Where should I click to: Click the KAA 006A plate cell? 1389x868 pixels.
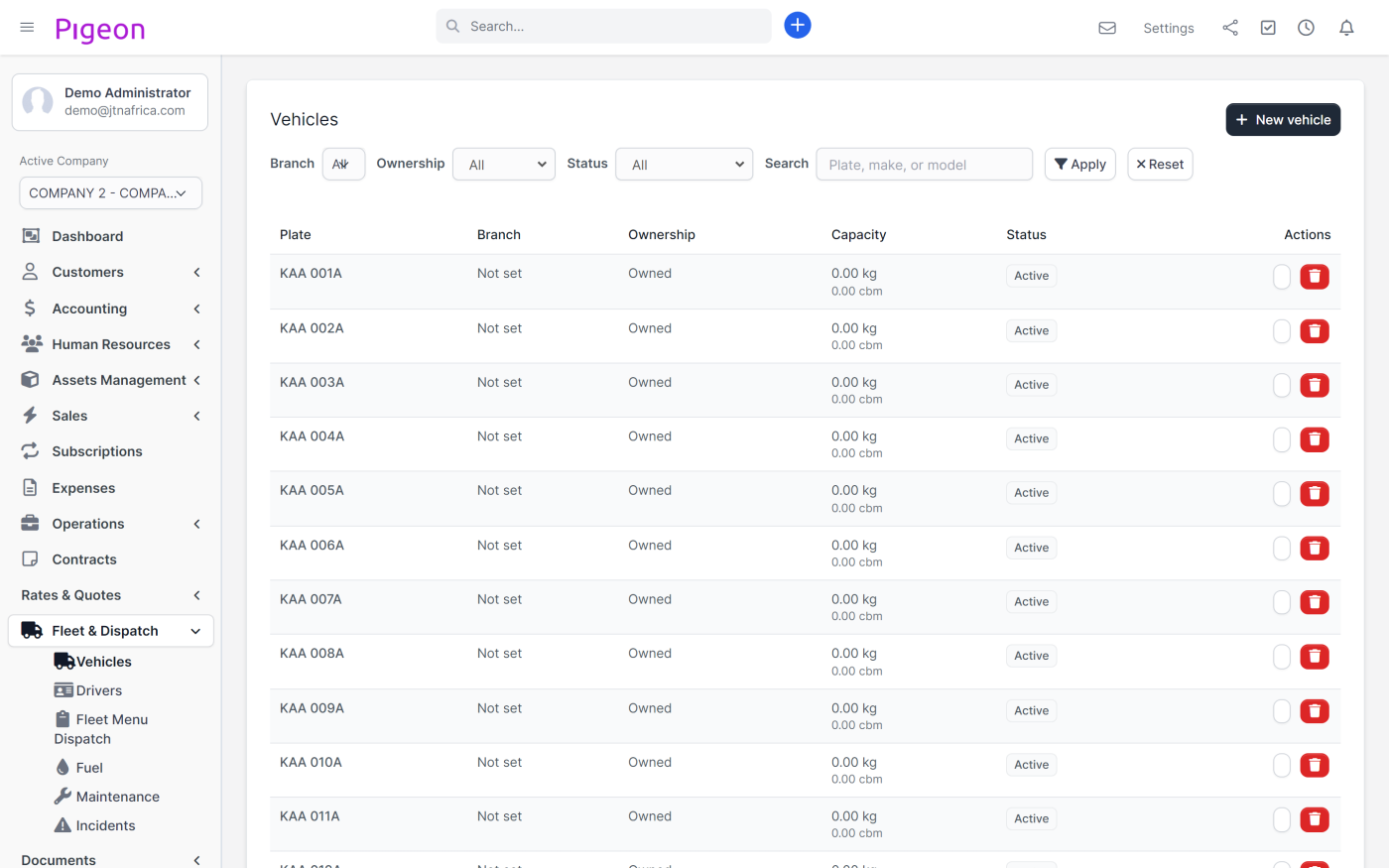pyautogui.click(x=312, y=546)
